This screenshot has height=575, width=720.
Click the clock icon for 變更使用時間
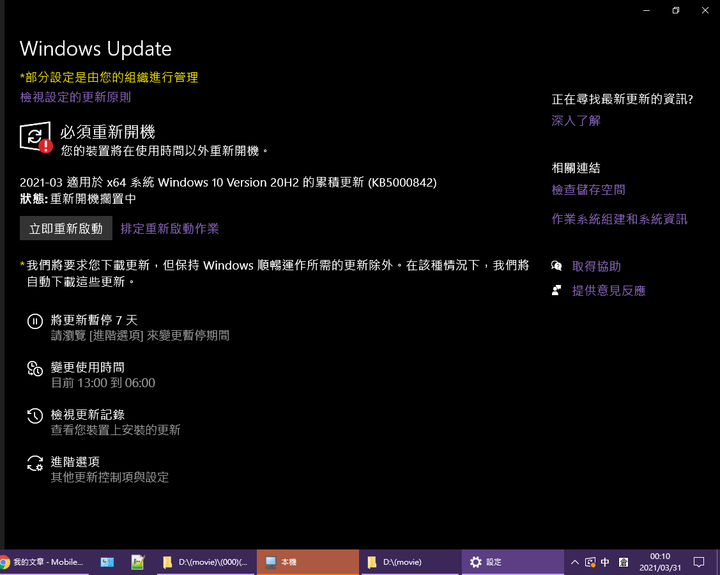point(35,368)
